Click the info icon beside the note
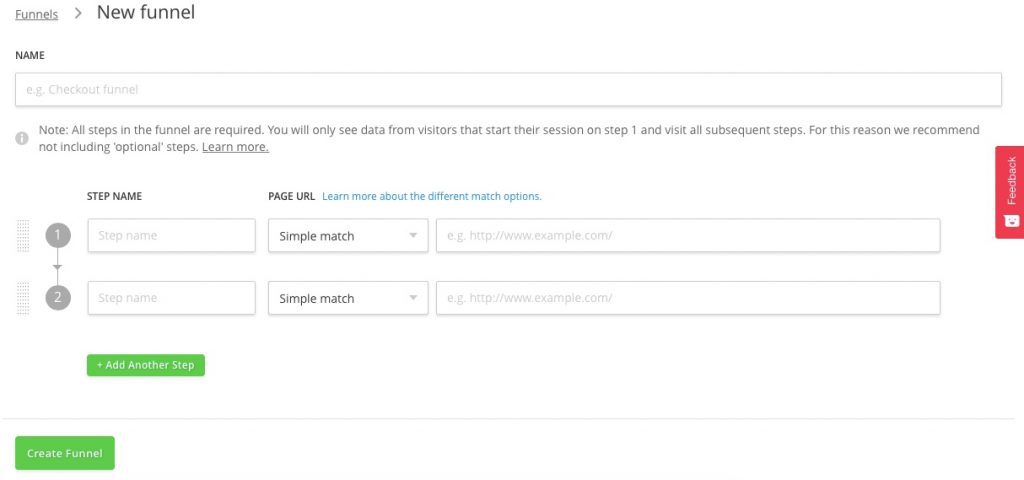The height and width of the screenshot is (480, 1024). (x=21, y=139)
